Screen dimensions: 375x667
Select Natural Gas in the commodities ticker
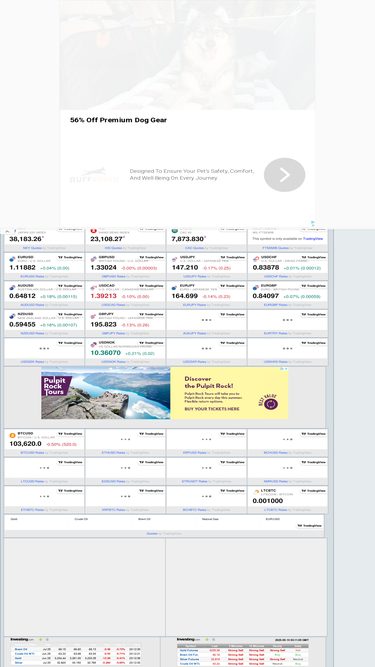tap(209, 519)
